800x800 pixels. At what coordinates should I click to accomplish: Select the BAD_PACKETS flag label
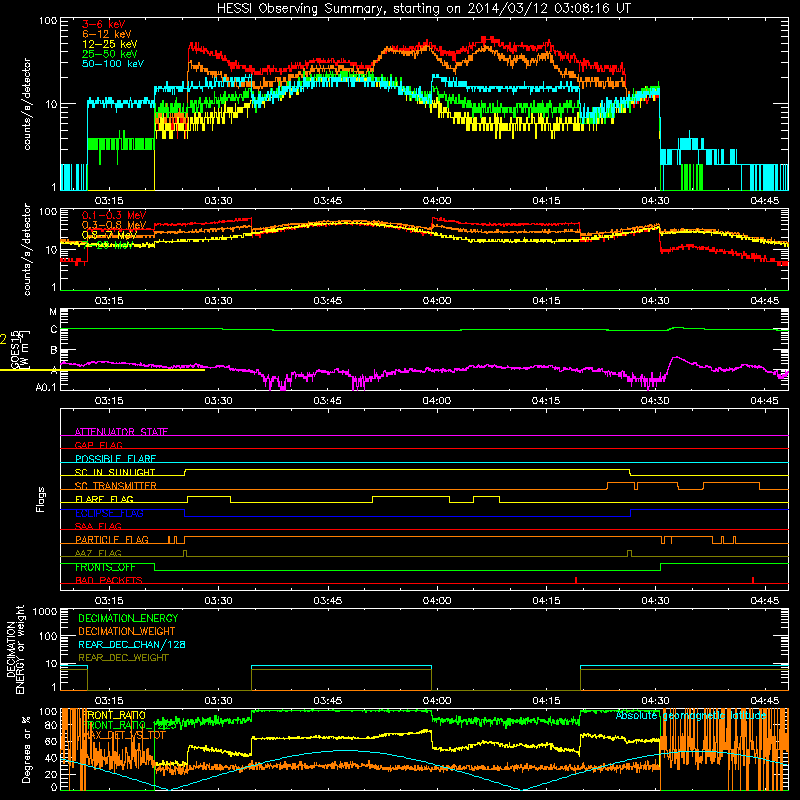tap(109, 580)
